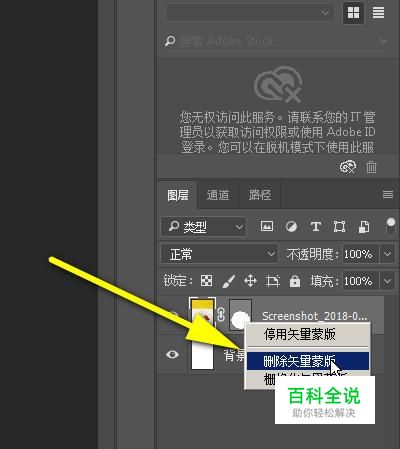Lock transparent pixels checkerboard icon
This screenshot has height=449, width=400.
[x=206, y=281]
